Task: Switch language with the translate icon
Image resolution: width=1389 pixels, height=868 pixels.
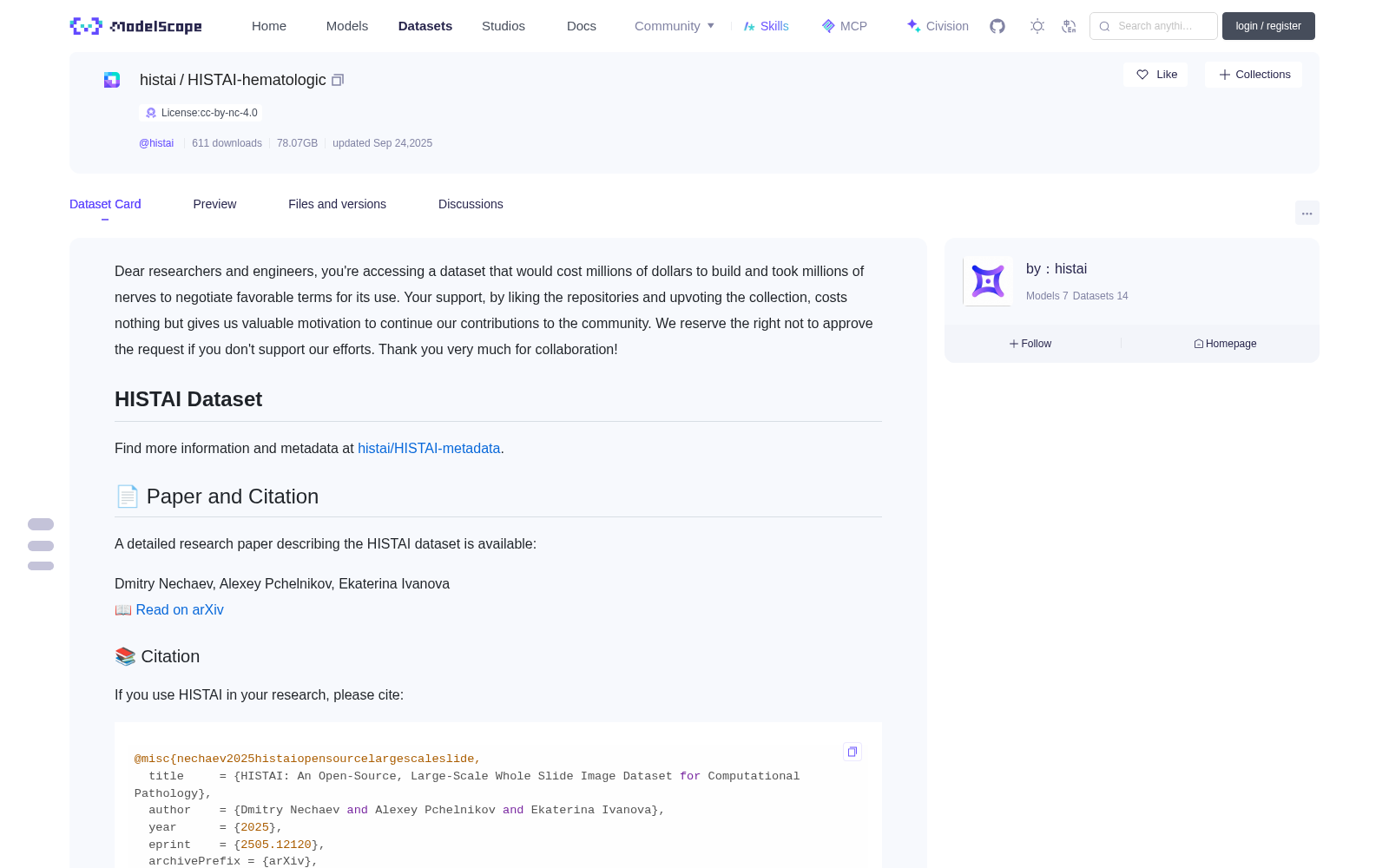Action: point(1070,26)
